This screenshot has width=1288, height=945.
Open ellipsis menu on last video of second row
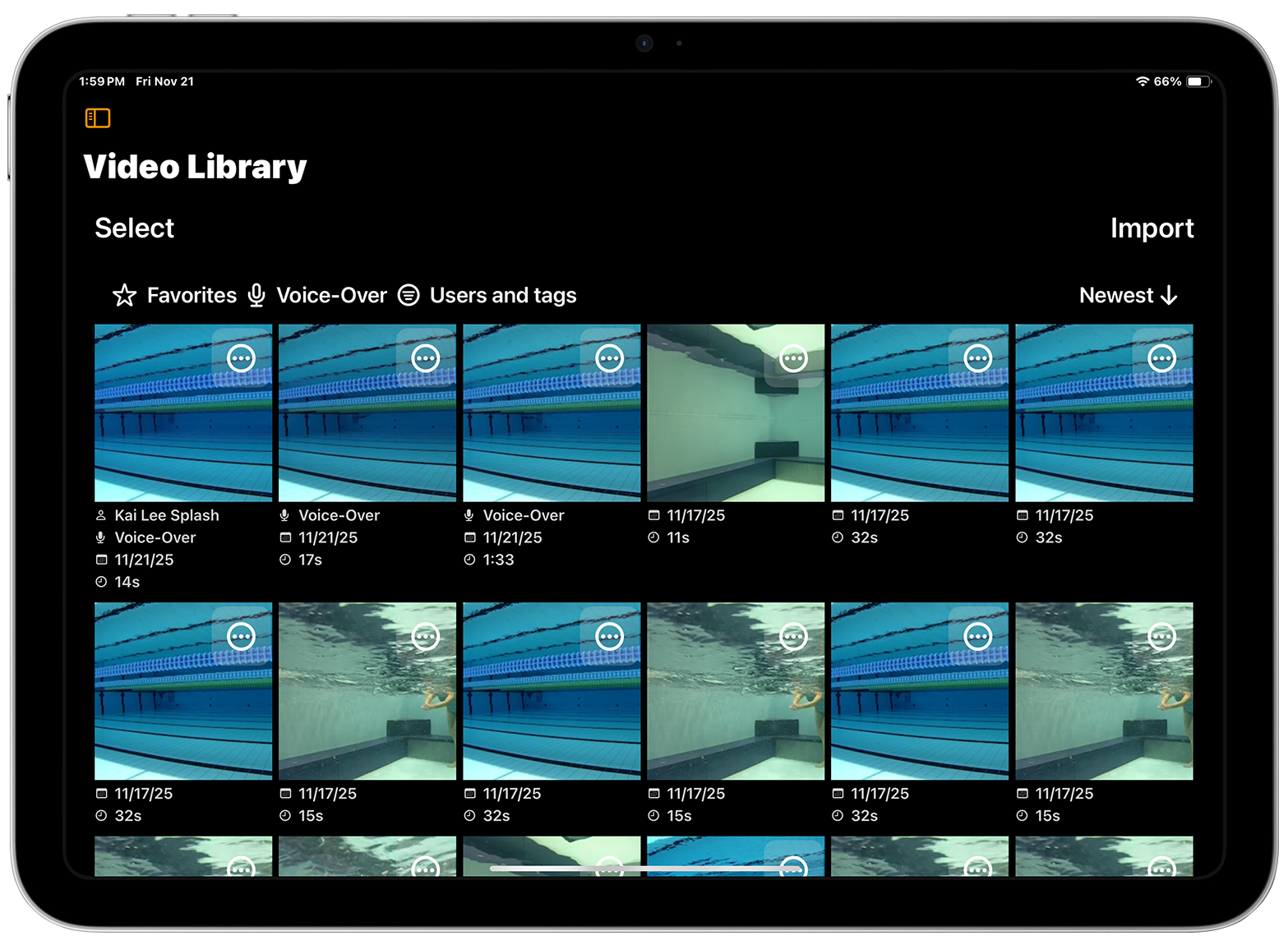(1161, 637)
